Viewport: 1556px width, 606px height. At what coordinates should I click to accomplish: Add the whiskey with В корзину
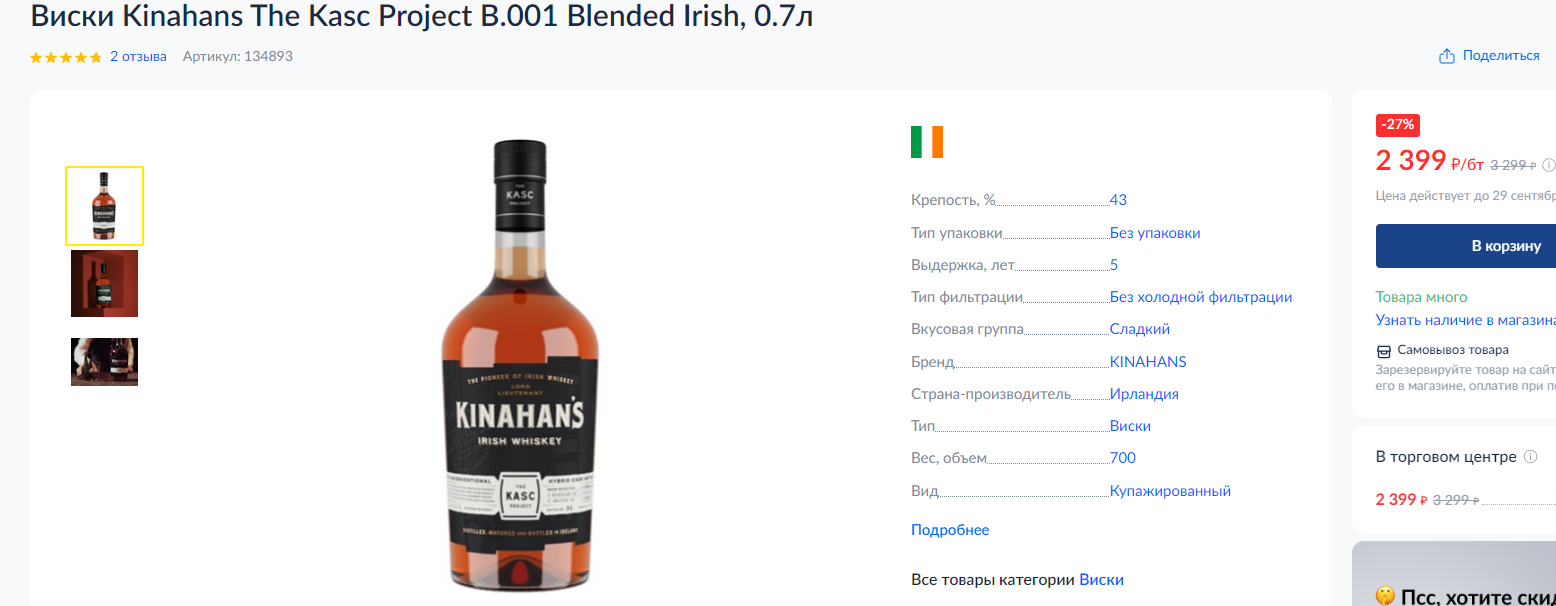(1466, 246)
